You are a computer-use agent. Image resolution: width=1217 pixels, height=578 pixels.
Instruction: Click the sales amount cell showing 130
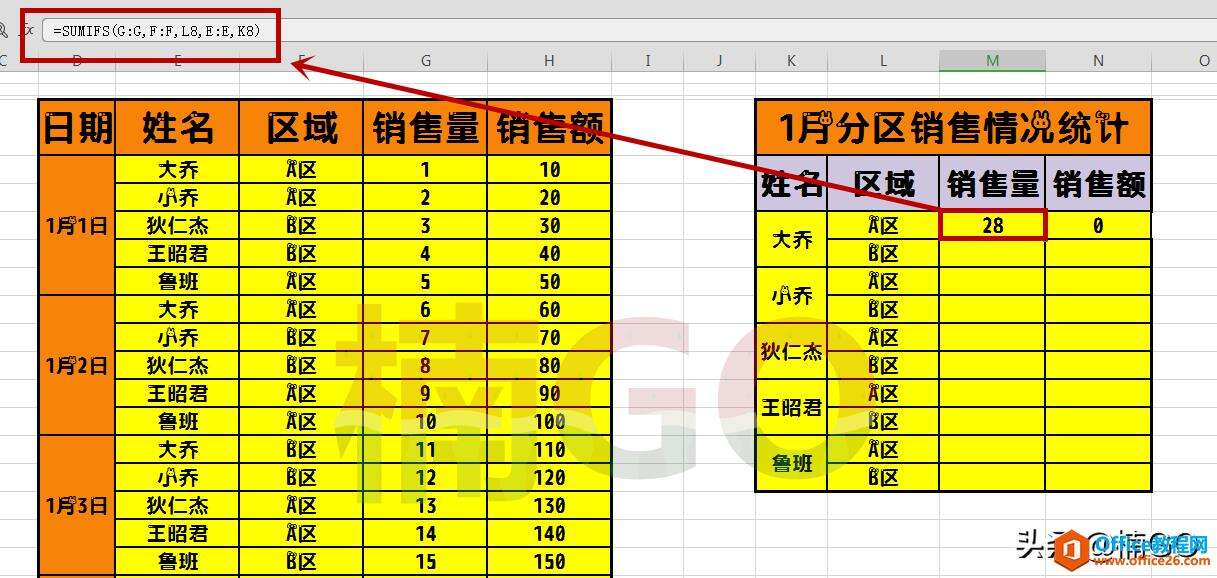(550, 505)
